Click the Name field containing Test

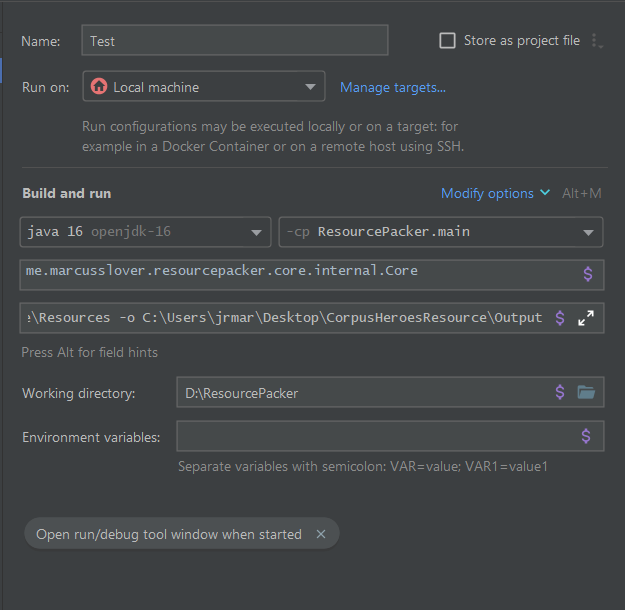pos(235,40)
